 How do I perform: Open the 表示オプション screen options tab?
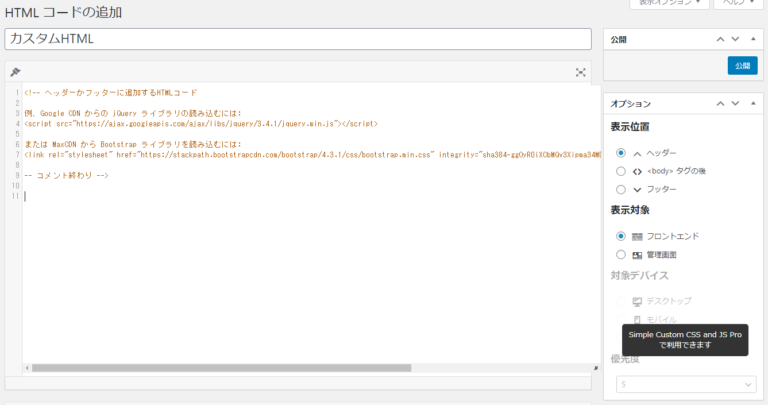pyautogui.click(x=669, y=3)
